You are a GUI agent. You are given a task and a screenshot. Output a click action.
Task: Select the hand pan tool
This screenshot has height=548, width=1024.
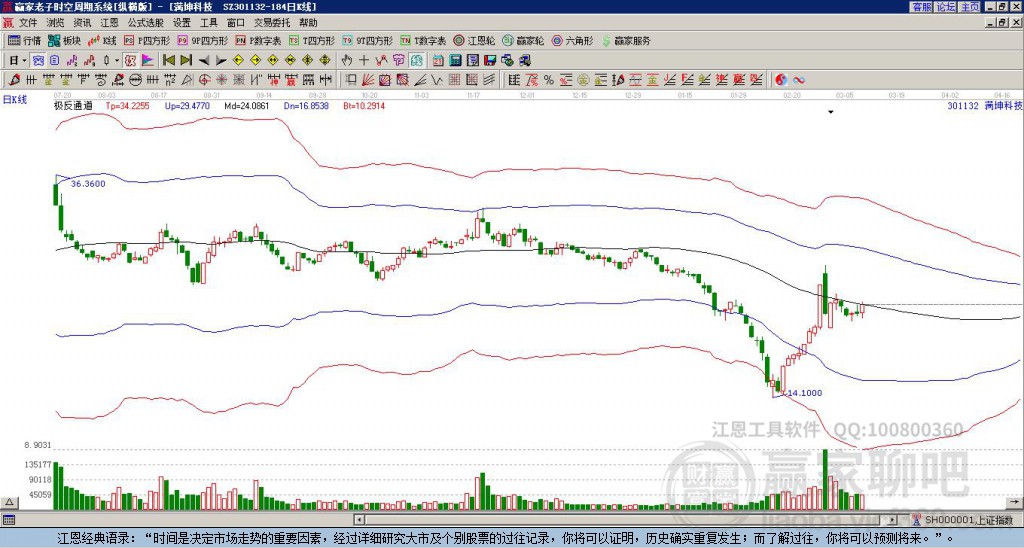(x=347, y=61)
